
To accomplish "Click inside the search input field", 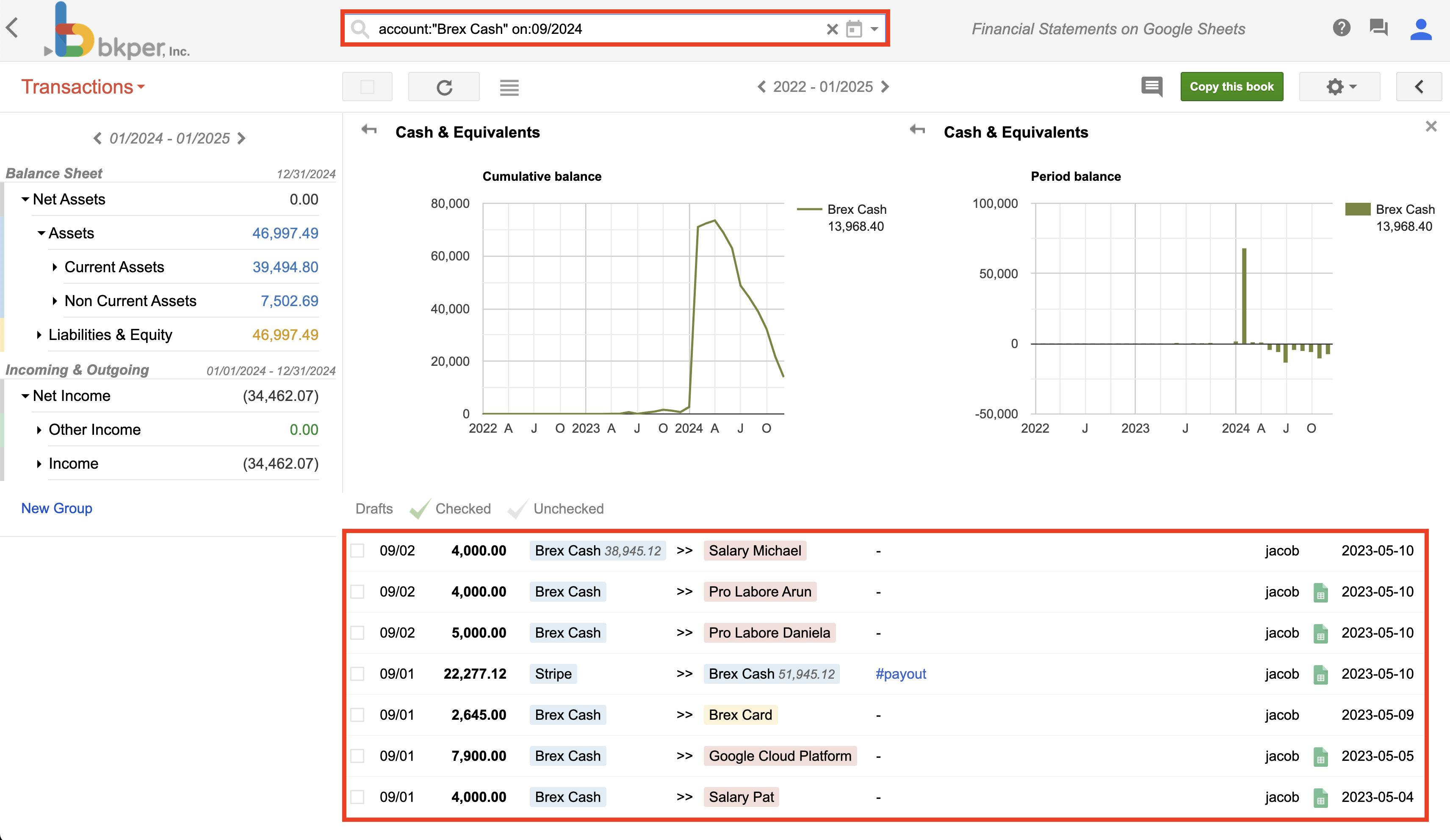I will [x=576, y=29].
